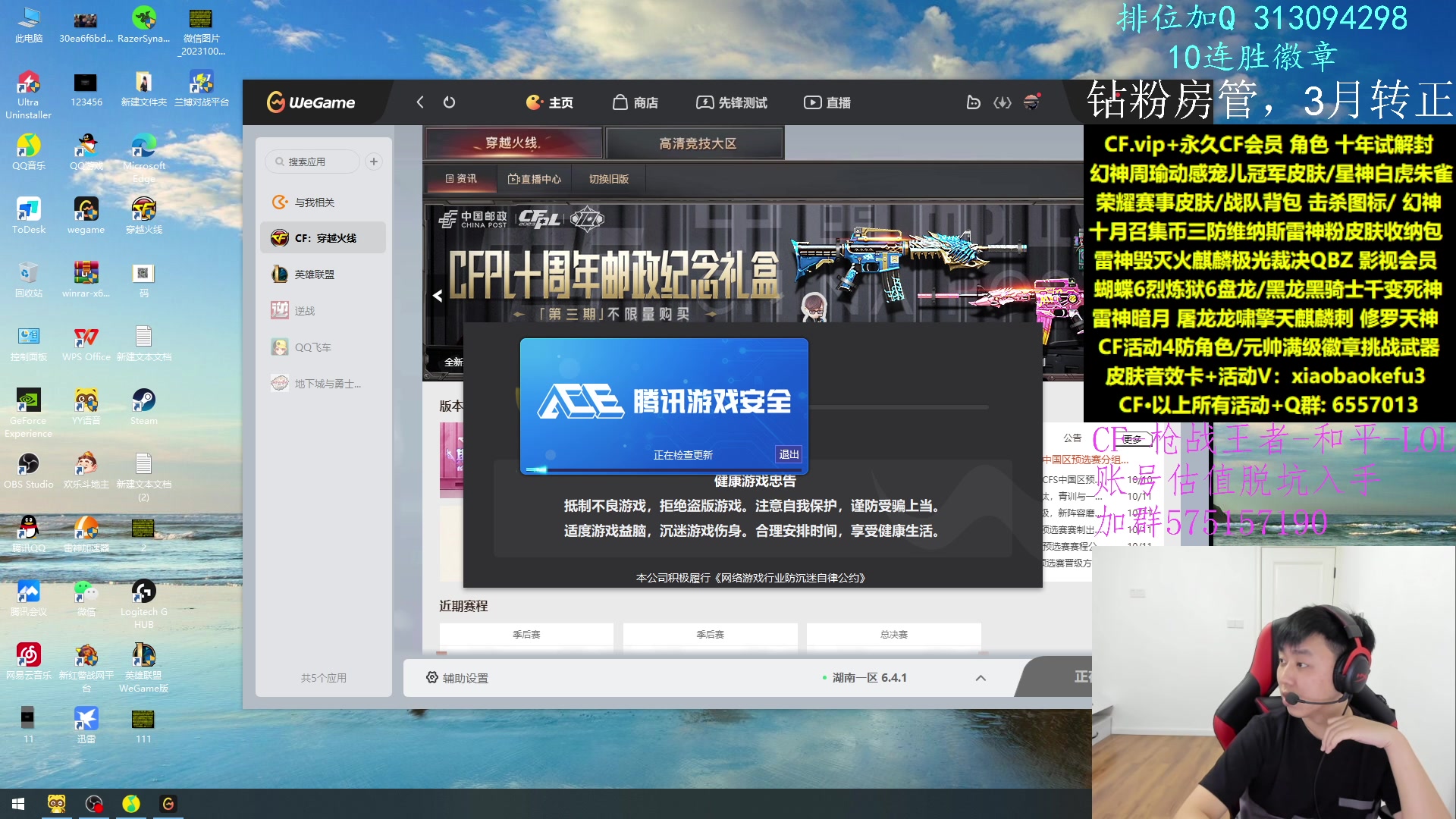The width and height of the screenshot is (1456, 819).
Task: Open the 微信 desktop icon
Action: tap(86, 598)
